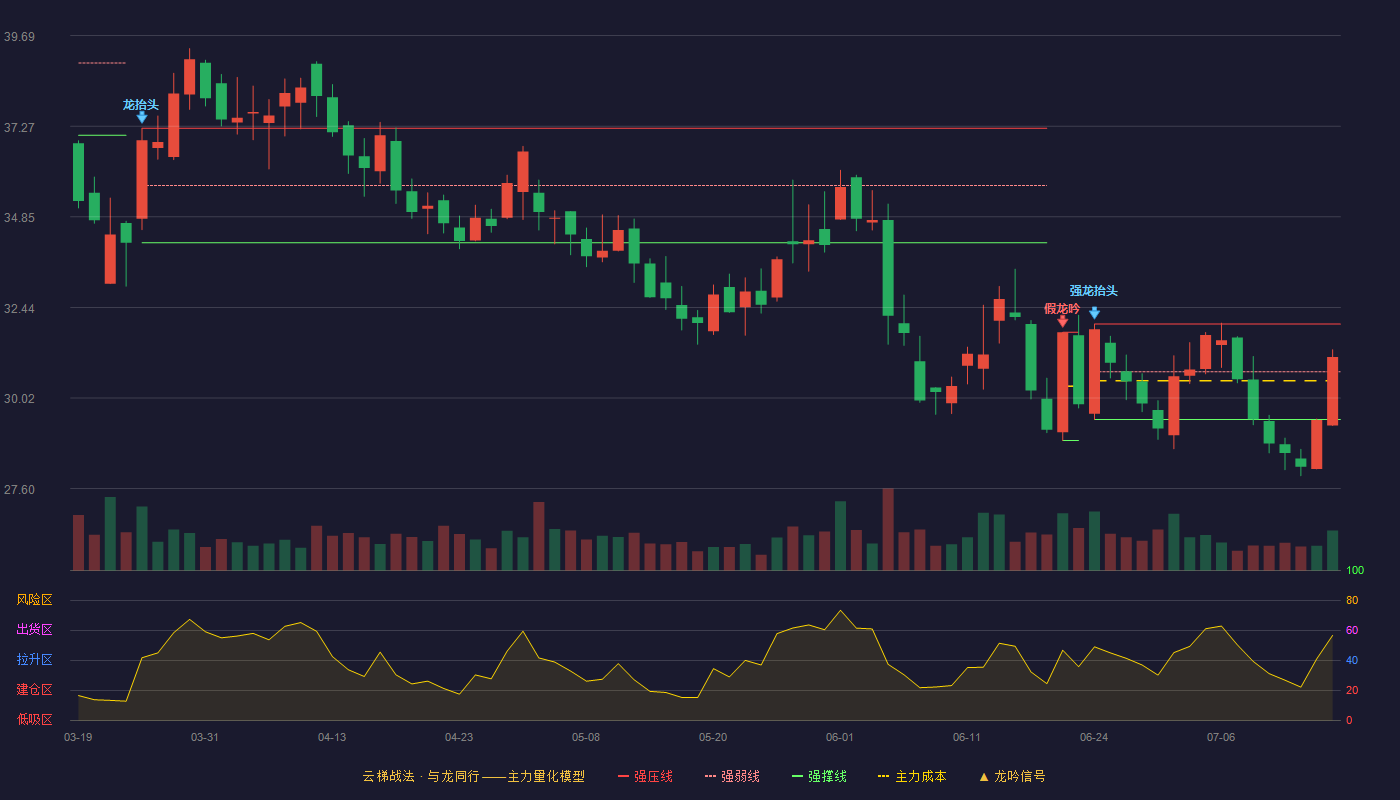Click the tallest red volume bar near 06-01

tap(888, 529)
